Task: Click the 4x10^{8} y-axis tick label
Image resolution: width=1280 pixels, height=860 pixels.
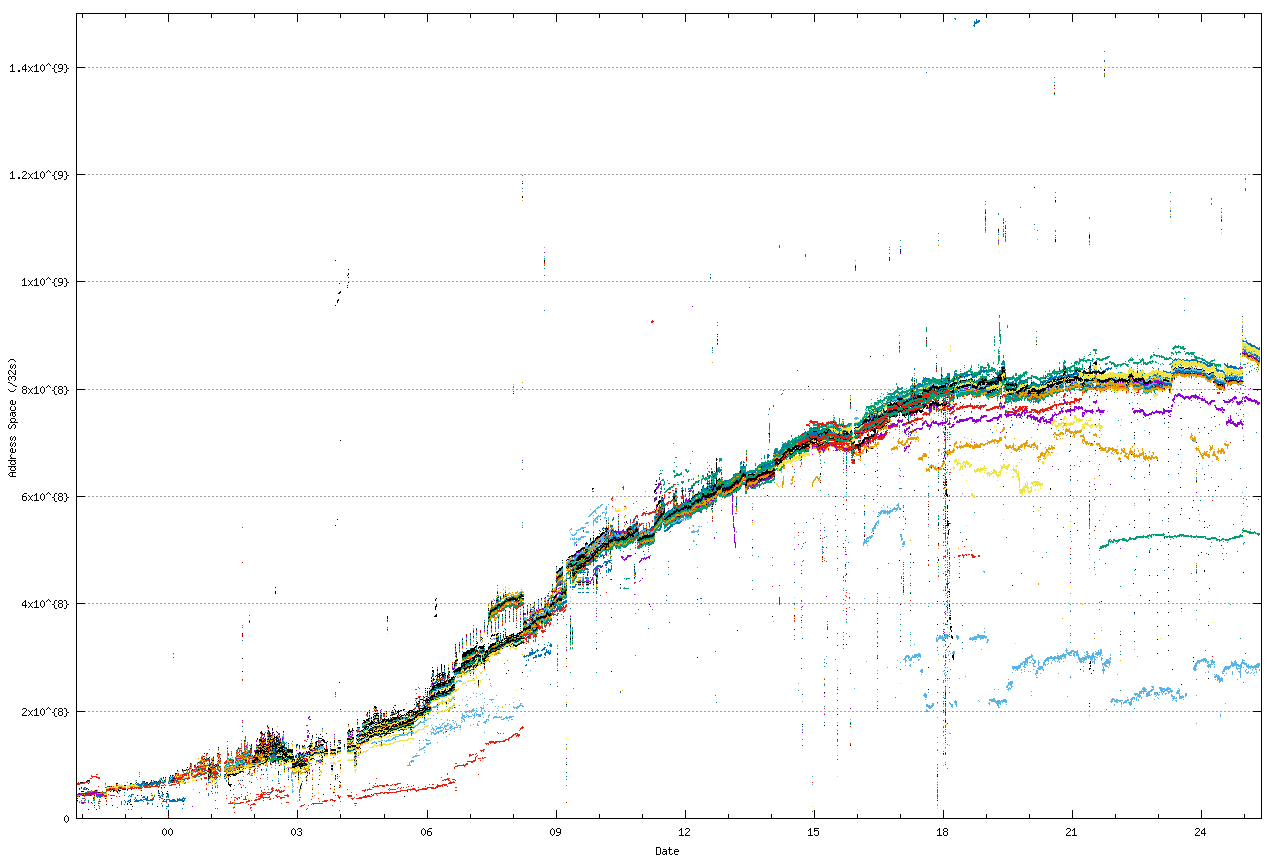Action: click(44, 604)
